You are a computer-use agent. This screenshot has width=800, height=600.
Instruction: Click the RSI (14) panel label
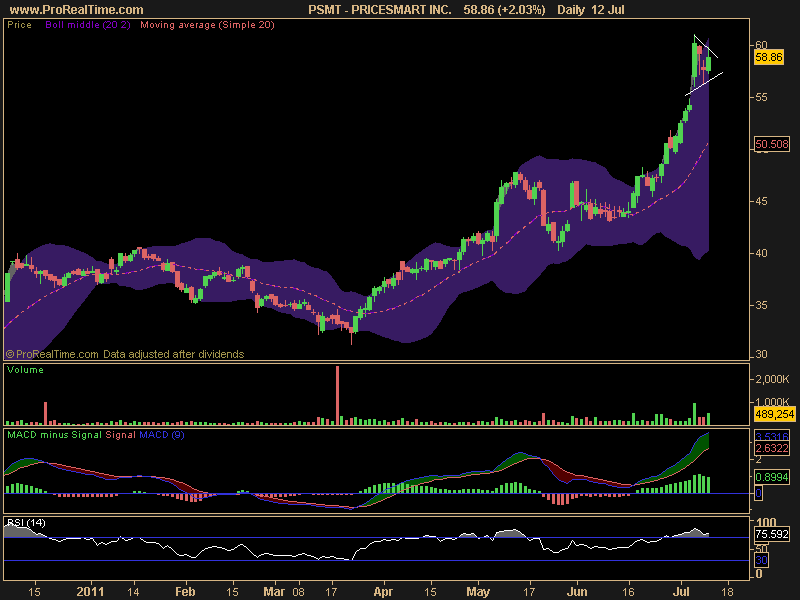(26, 522)
